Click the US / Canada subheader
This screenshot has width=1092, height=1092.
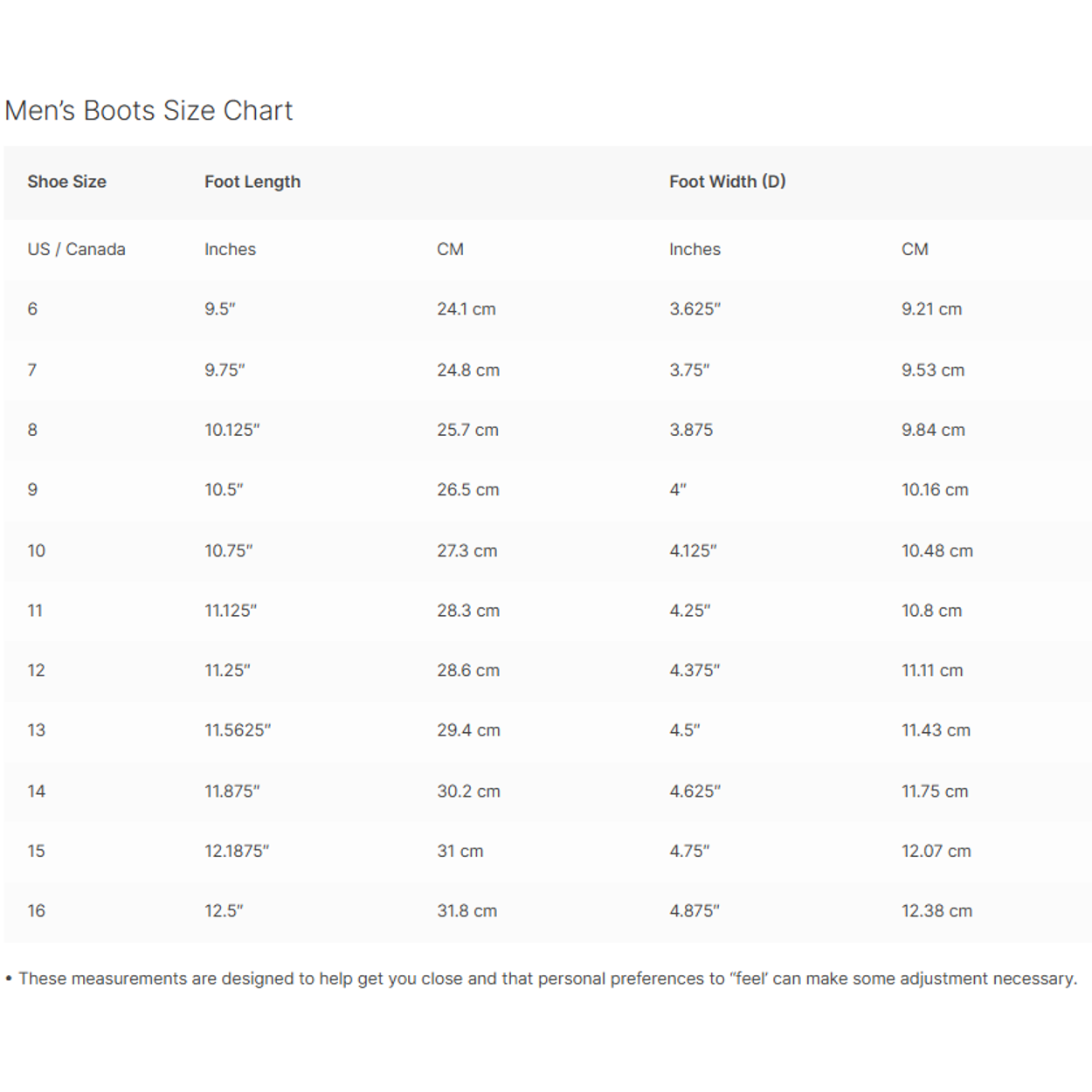(x=76, y=249)
